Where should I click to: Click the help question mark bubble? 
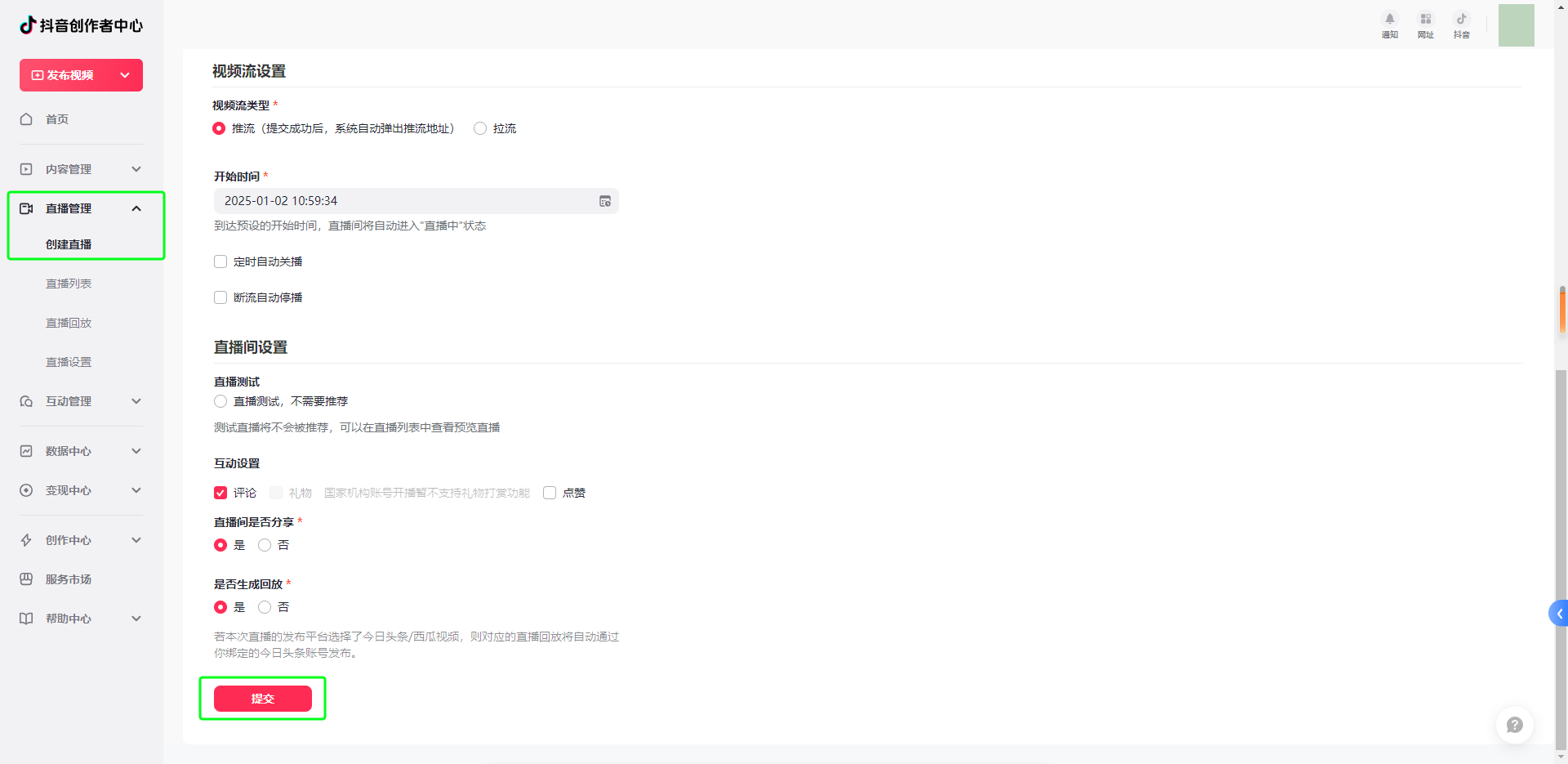[x=1514, y=725]
